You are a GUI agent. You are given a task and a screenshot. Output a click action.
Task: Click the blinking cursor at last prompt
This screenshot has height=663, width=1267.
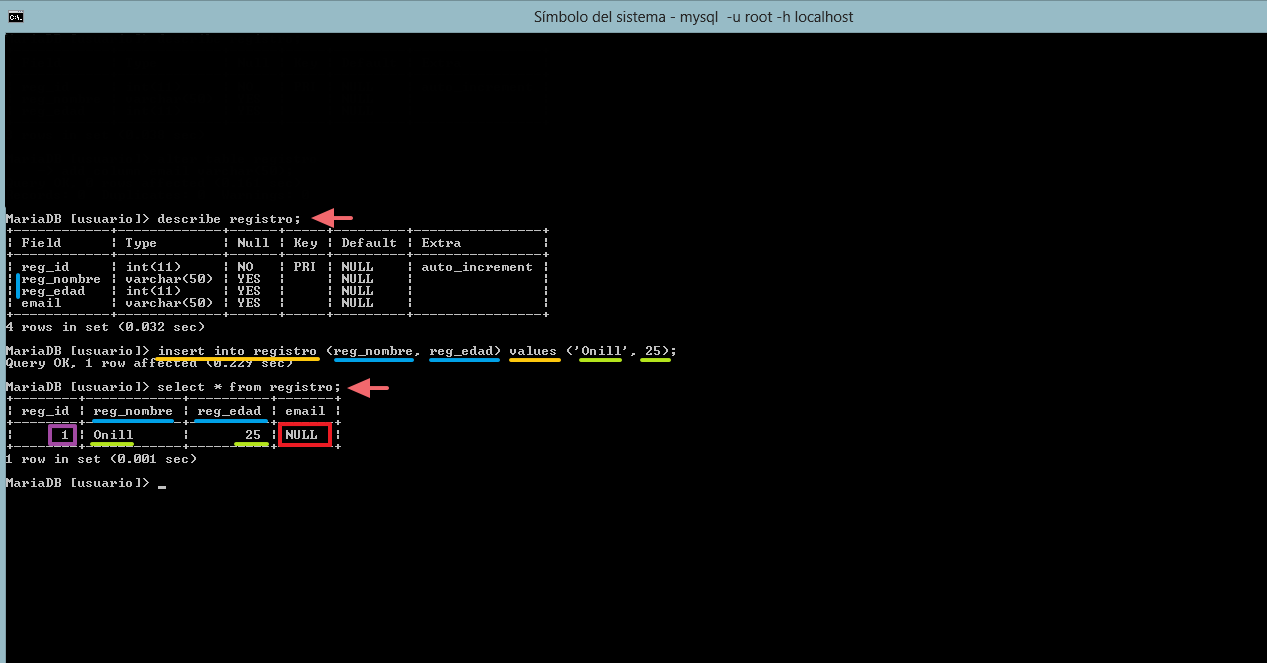162,487
